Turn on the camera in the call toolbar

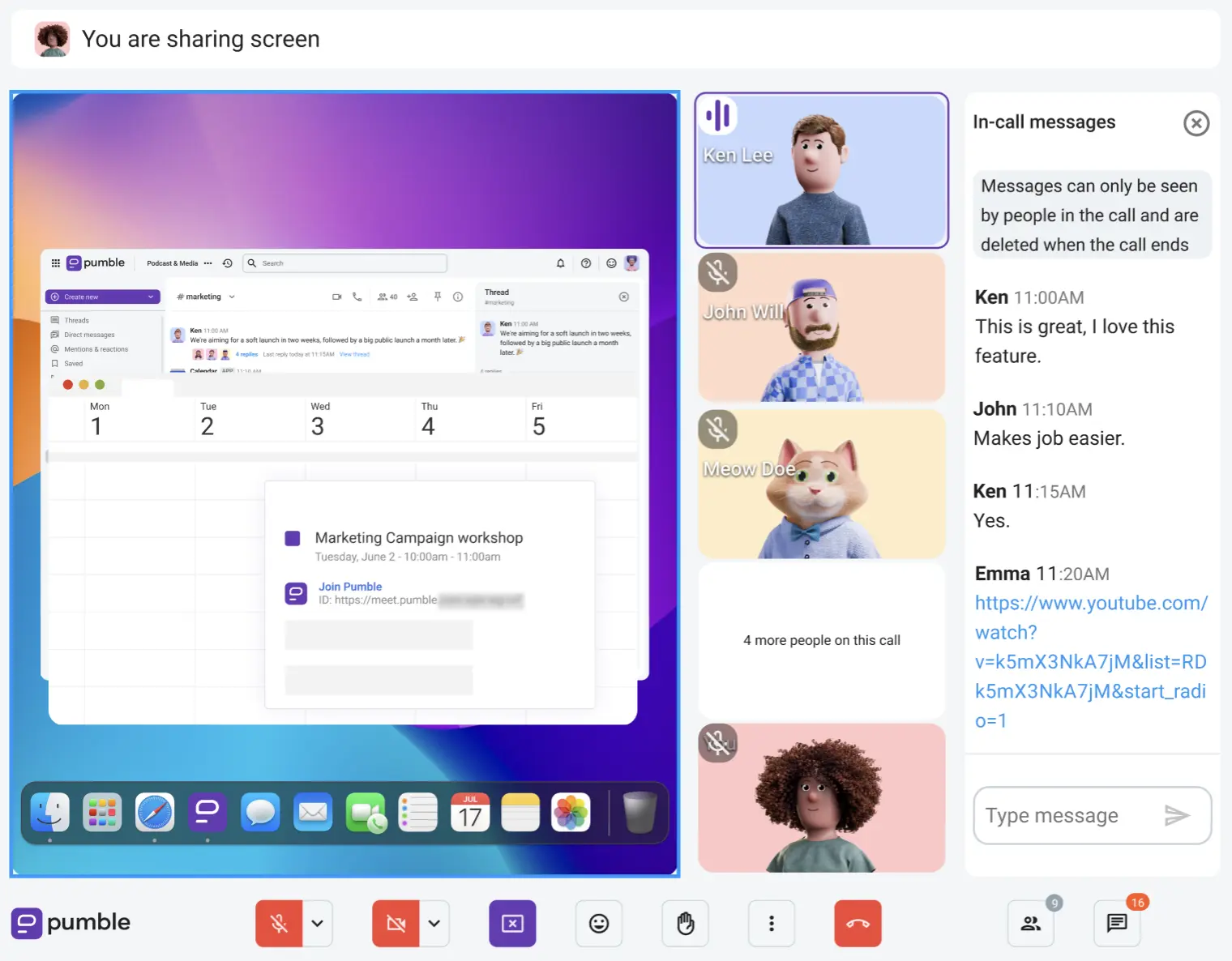point(396,923)
